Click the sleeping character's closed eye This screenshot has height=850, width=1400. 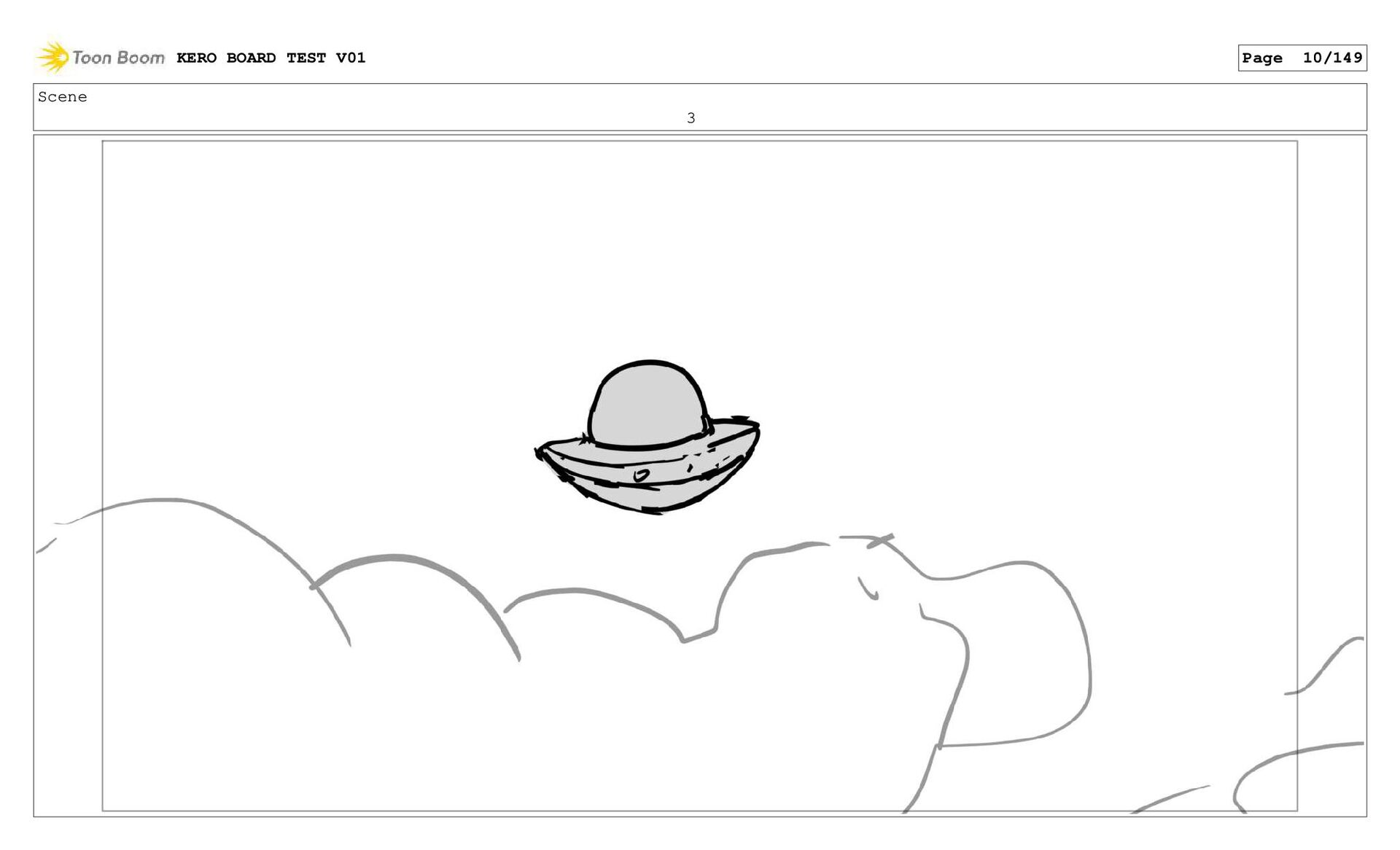868,590
